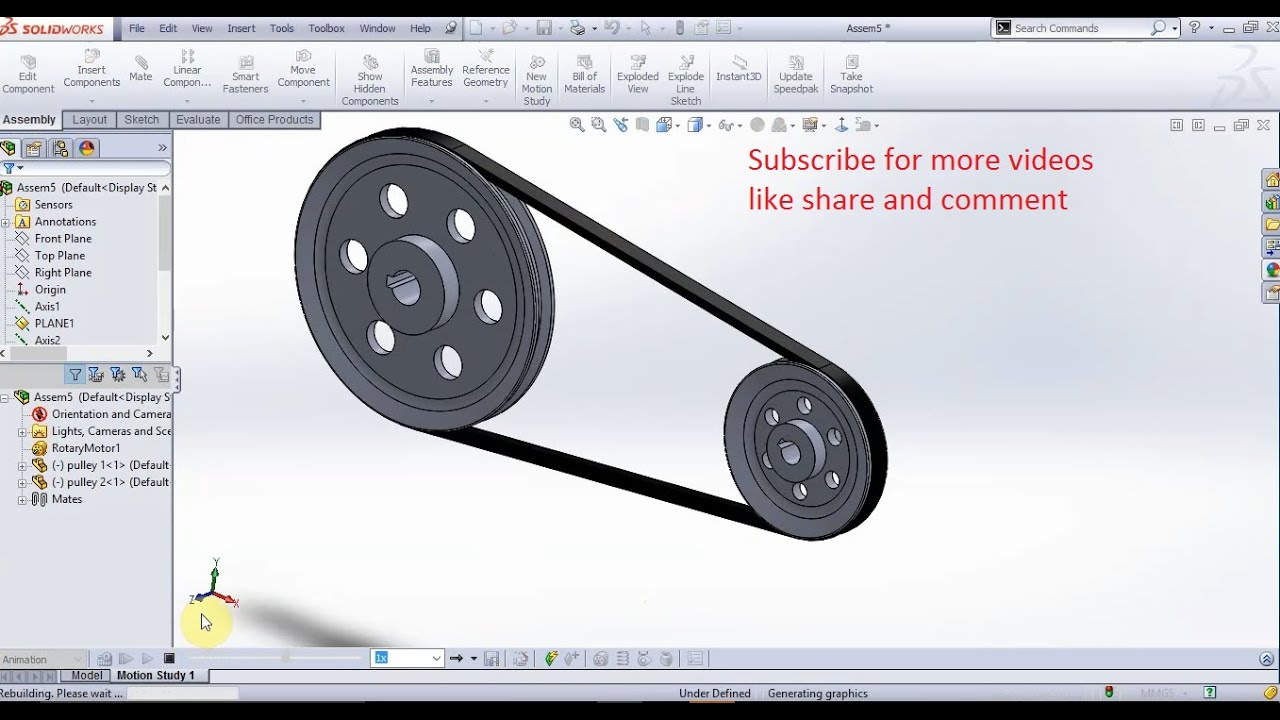Switch to the Sketch tab
The image size is (1280, 720).
pos(141,120)
